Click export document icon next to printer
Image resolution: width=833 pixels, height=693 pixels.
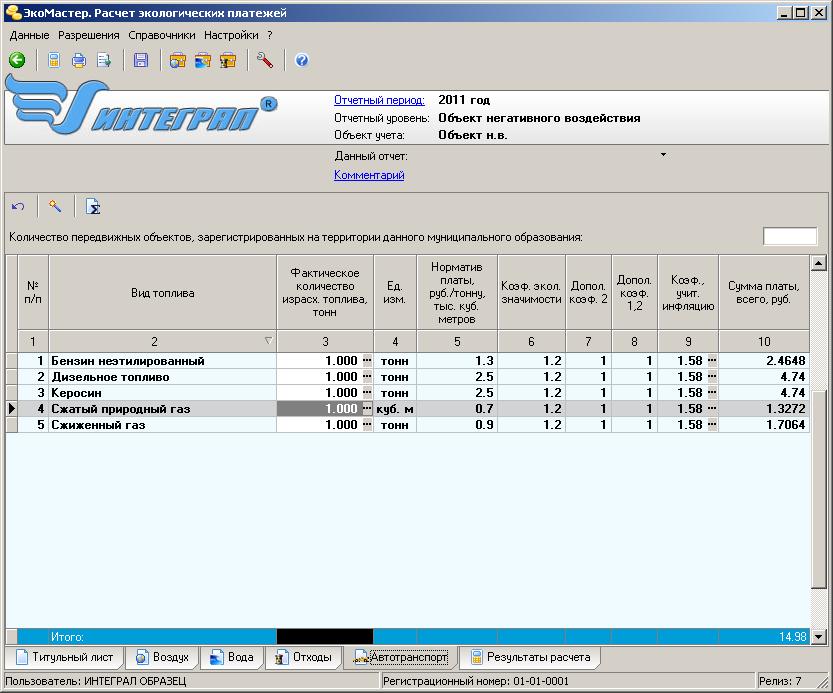point(103,60)
